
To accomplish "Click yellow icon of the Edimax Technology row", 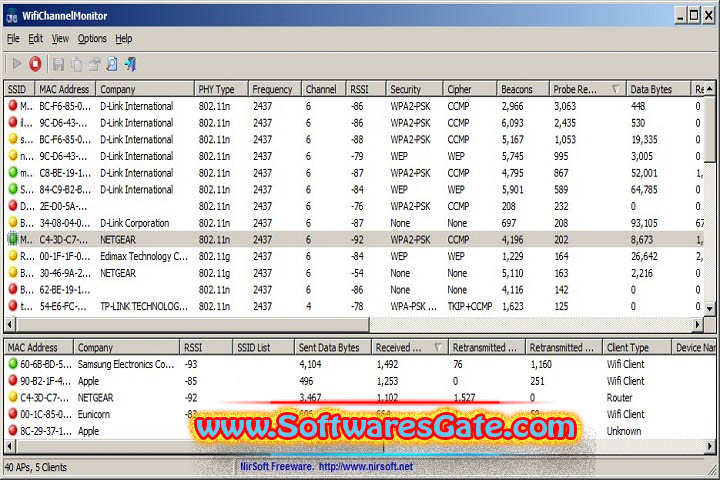I will (13, 255).
